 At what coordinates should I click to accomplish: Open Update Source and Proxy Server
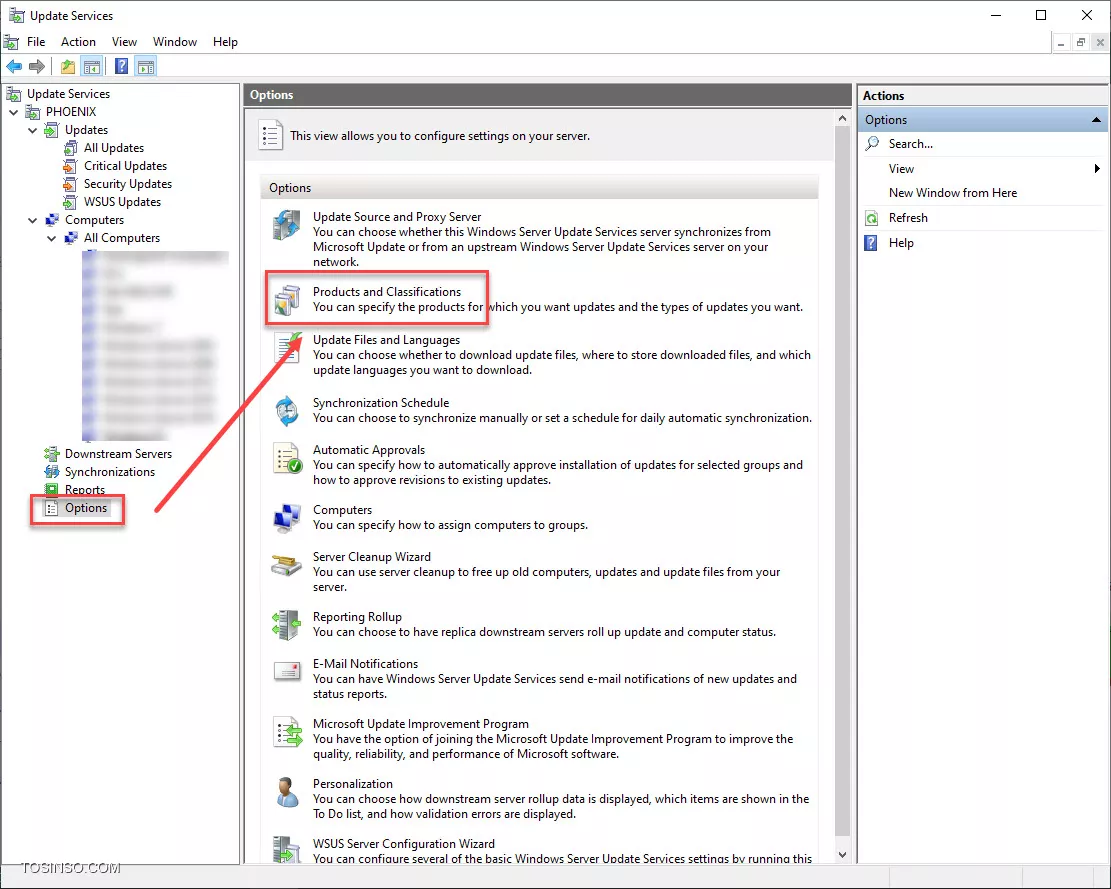tap(397, 217)
